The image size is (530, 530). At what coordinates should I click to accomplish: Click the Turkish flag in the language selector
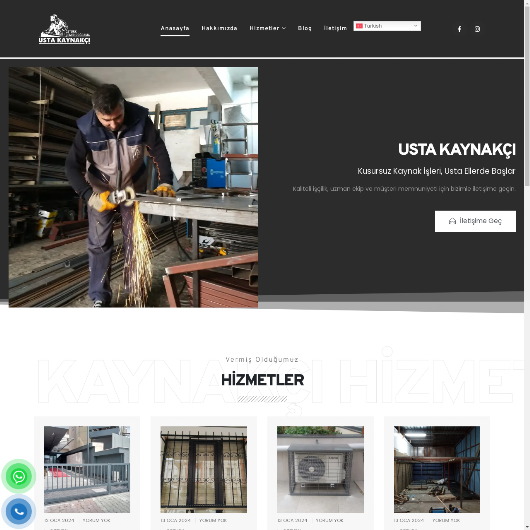tap(359, 26)
